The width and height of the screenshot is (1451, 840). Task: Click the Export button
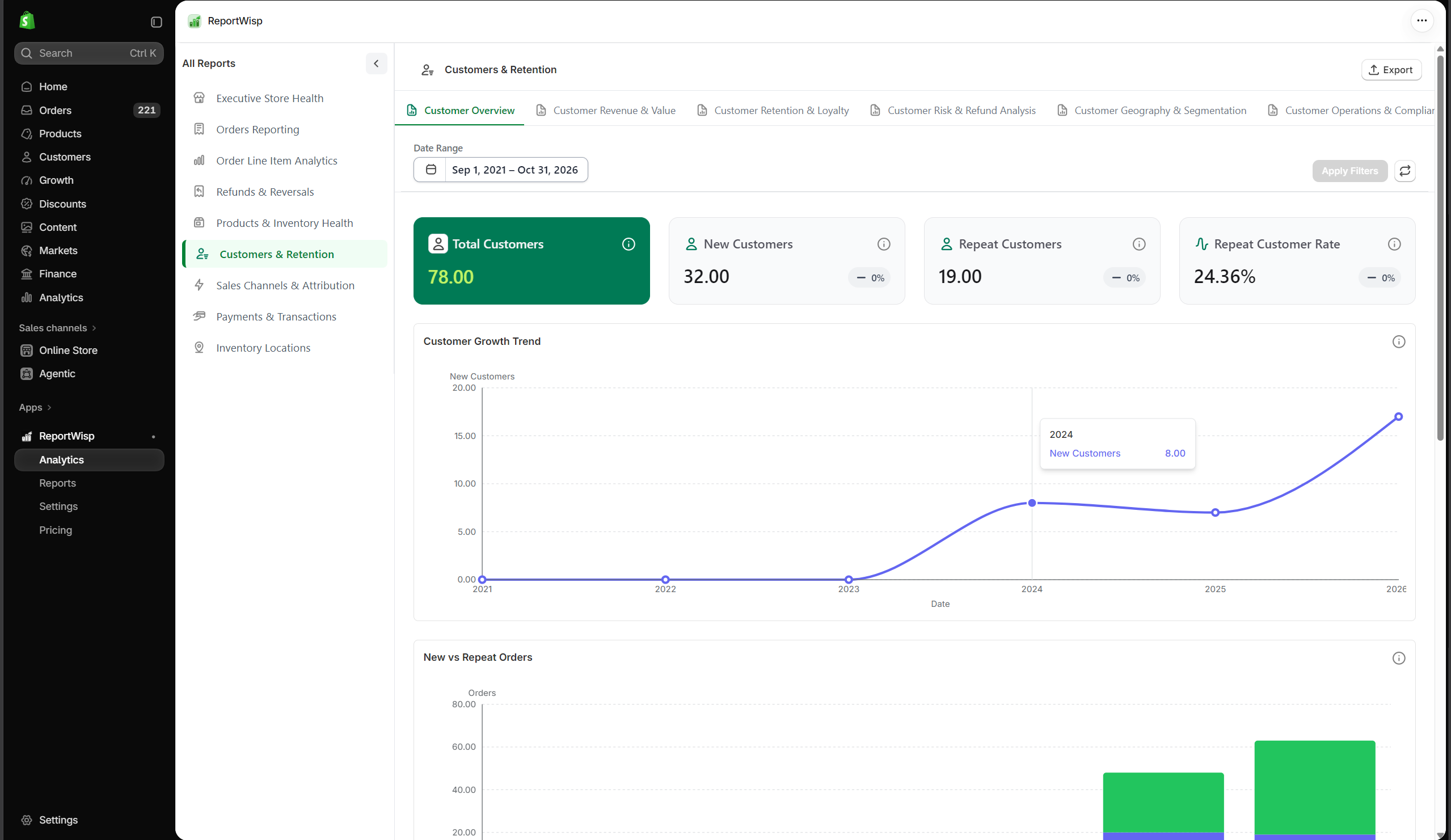pyautogui.click(x=1391, y=70)
